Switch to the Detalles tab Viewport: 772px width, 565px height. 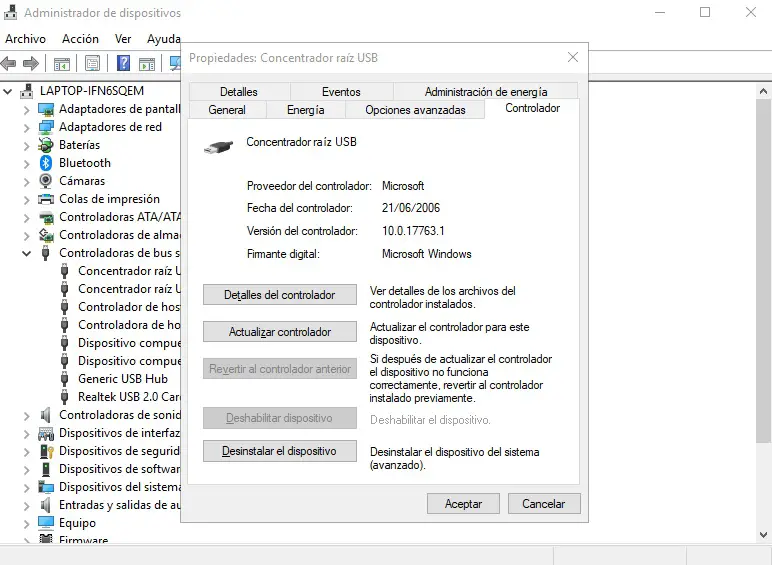click(x=239, y=92)
